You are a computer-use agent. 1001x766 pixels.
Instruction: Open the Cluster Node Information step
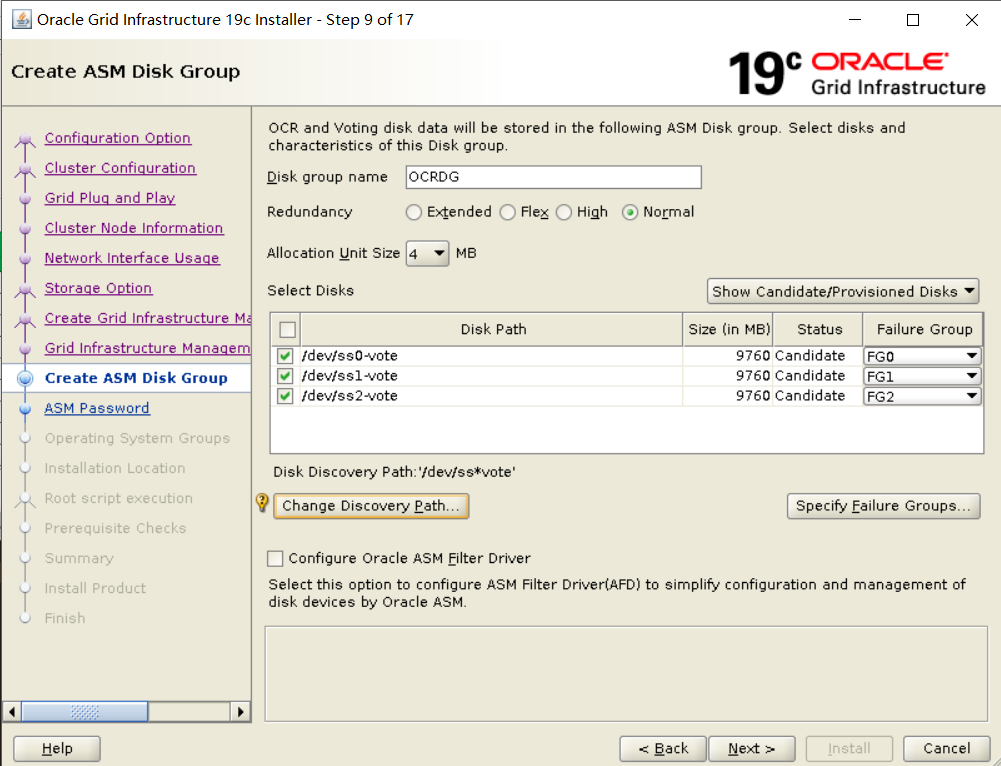pos(134,228)
